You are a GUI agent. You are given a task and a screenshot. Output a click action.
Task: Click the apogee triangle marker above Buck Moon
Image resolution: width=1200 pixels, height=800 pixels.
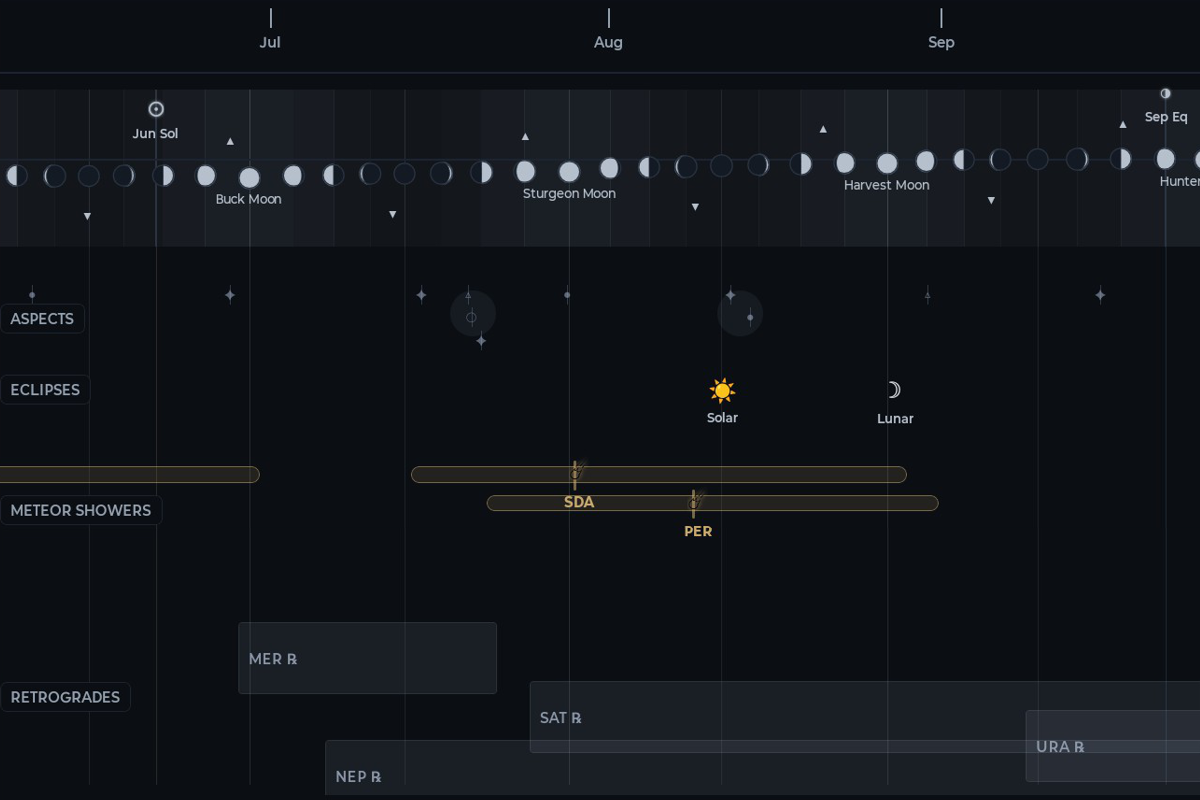(229, 141)
